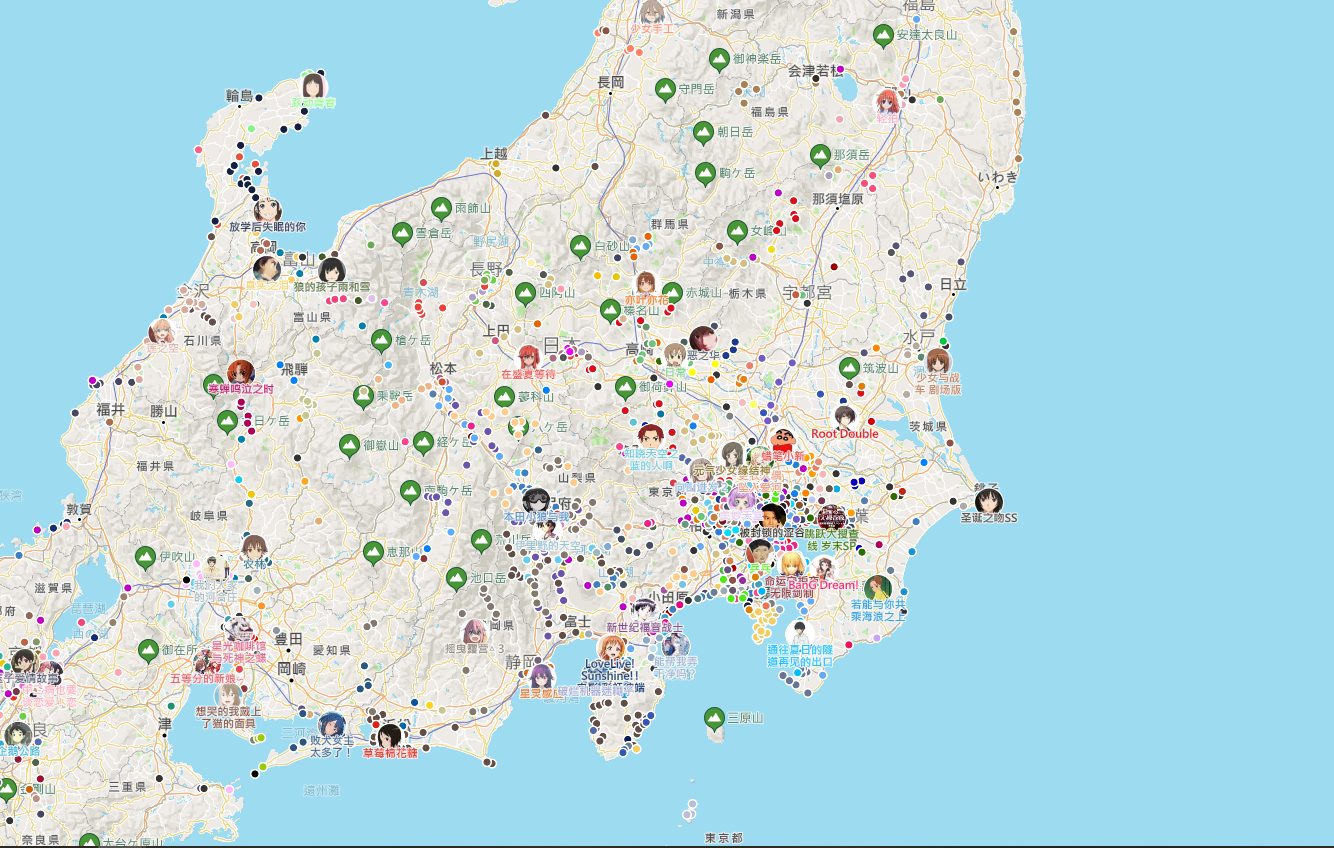The width and height of the screenshot is (1334, 848).
Task: Click the 狼的孩子雨和雪 avatar marker
Action: [x=331, y=270]
